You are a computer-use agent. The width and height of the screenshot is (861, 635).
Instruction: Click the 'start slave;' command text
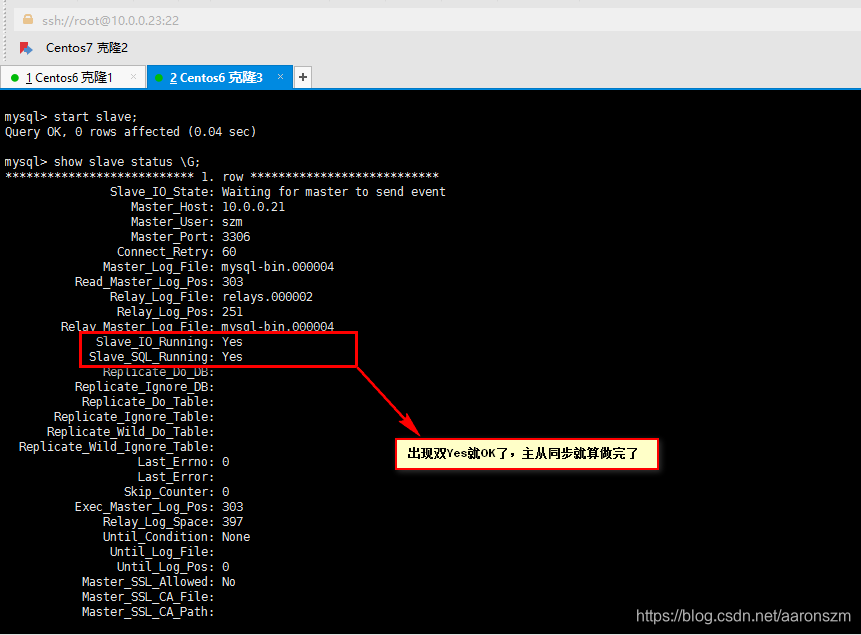96,116
